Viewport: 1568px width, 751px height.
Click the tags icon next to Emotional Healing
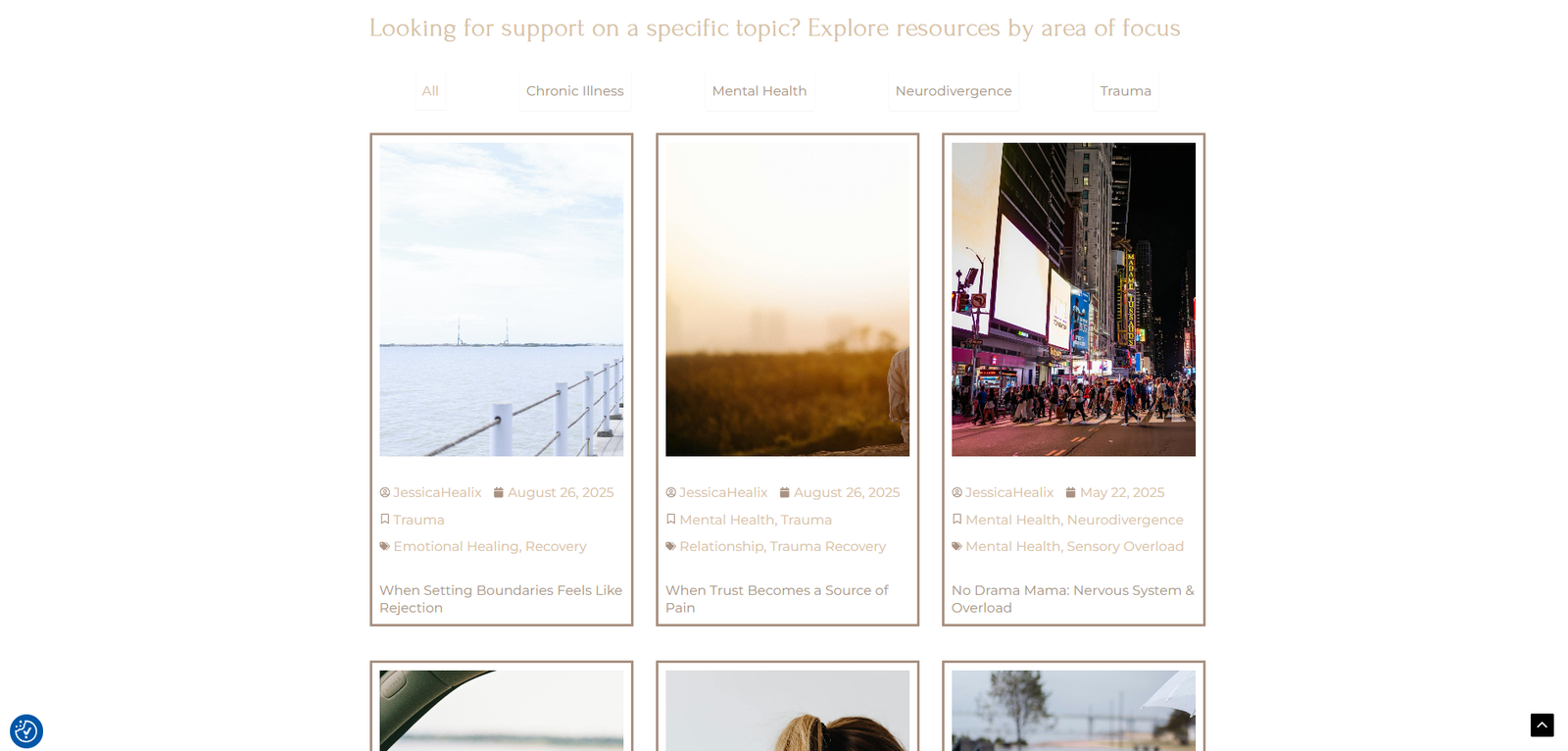tap(385, 546)
